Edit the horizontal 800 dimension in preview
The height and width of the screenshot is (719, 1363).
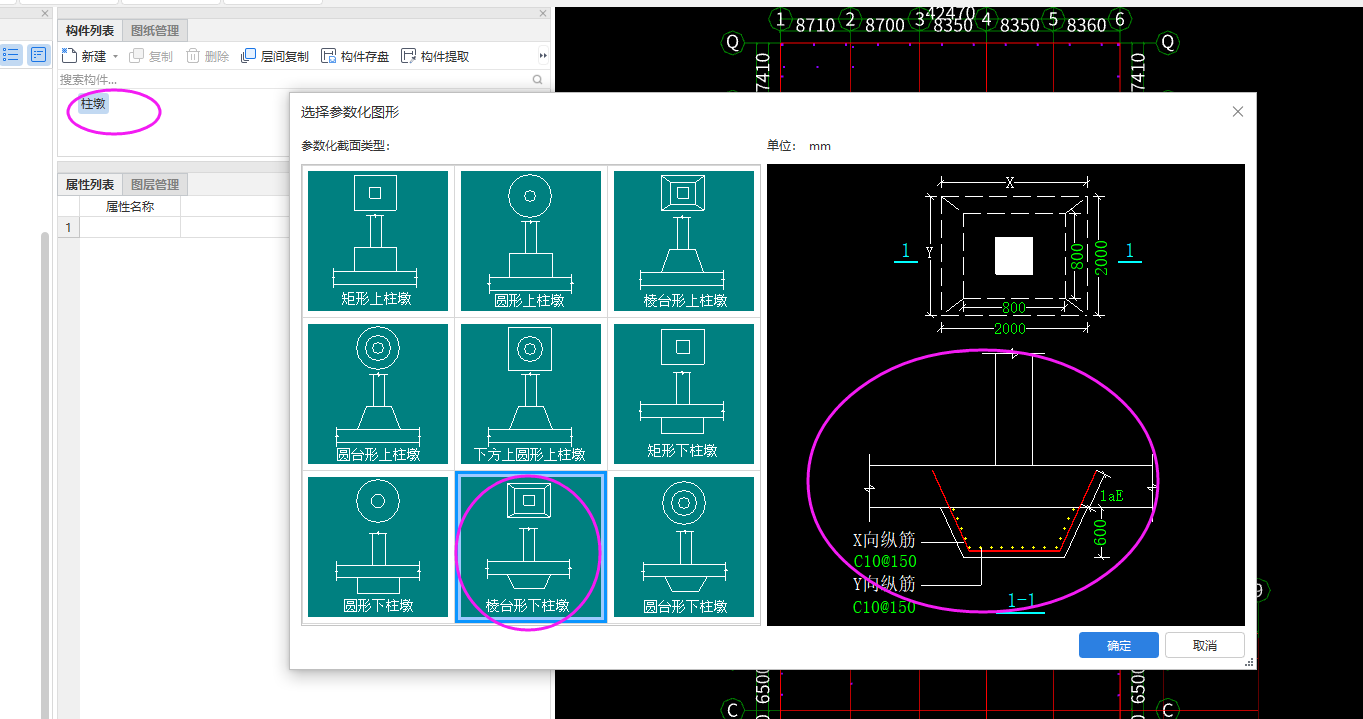(1014, 308)
